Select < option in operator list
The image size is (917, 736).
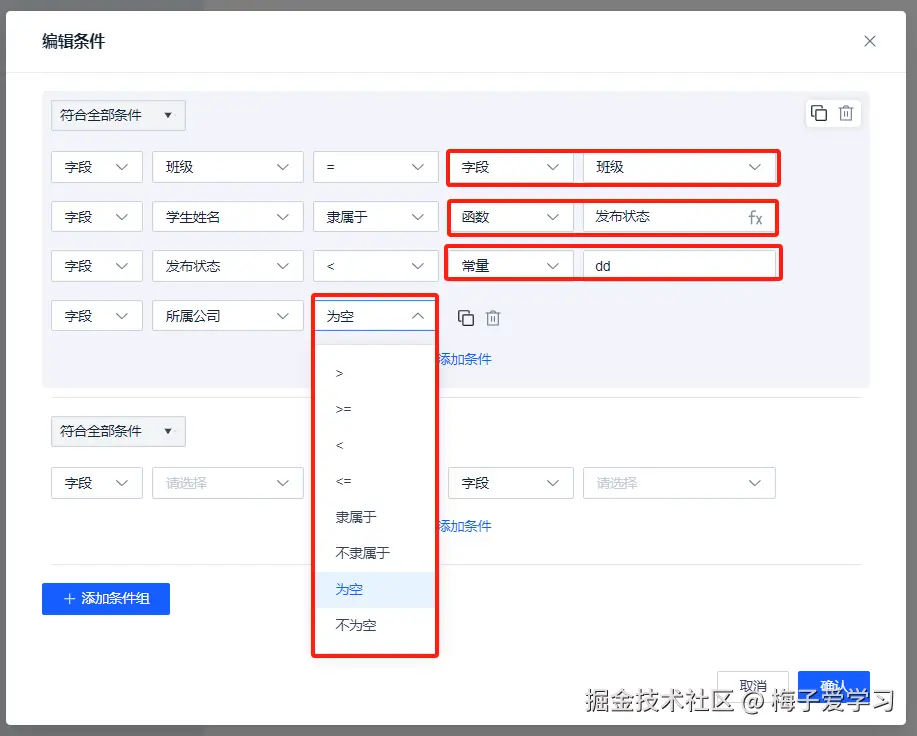(x=375, y=445)
